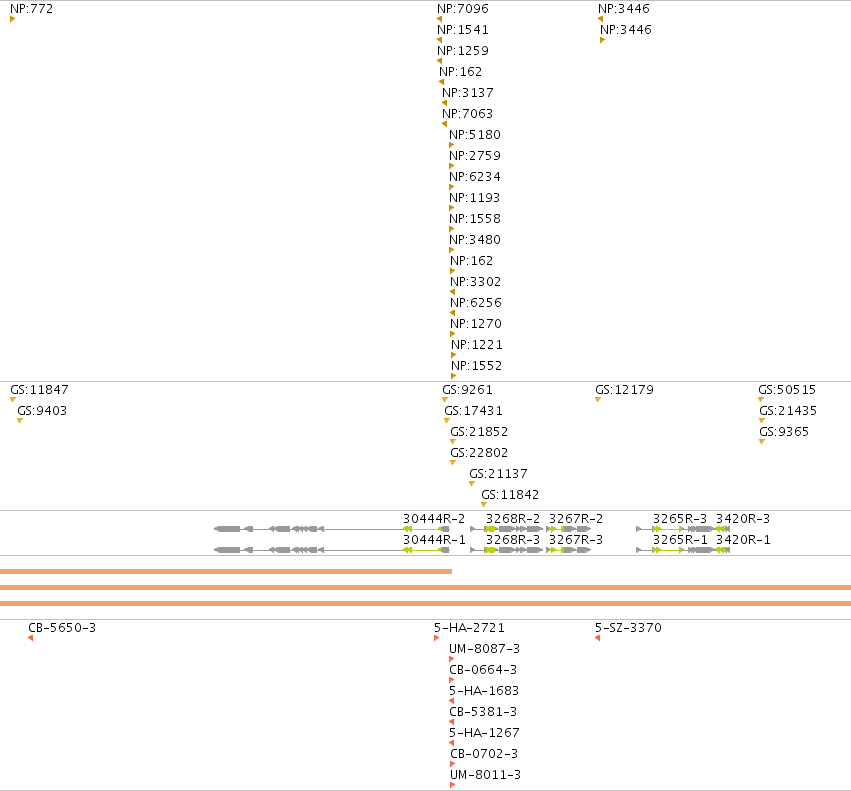Select the GS:21137 insertion marker
The width and height of the screenshot is (851, 791).
(472, 484)
